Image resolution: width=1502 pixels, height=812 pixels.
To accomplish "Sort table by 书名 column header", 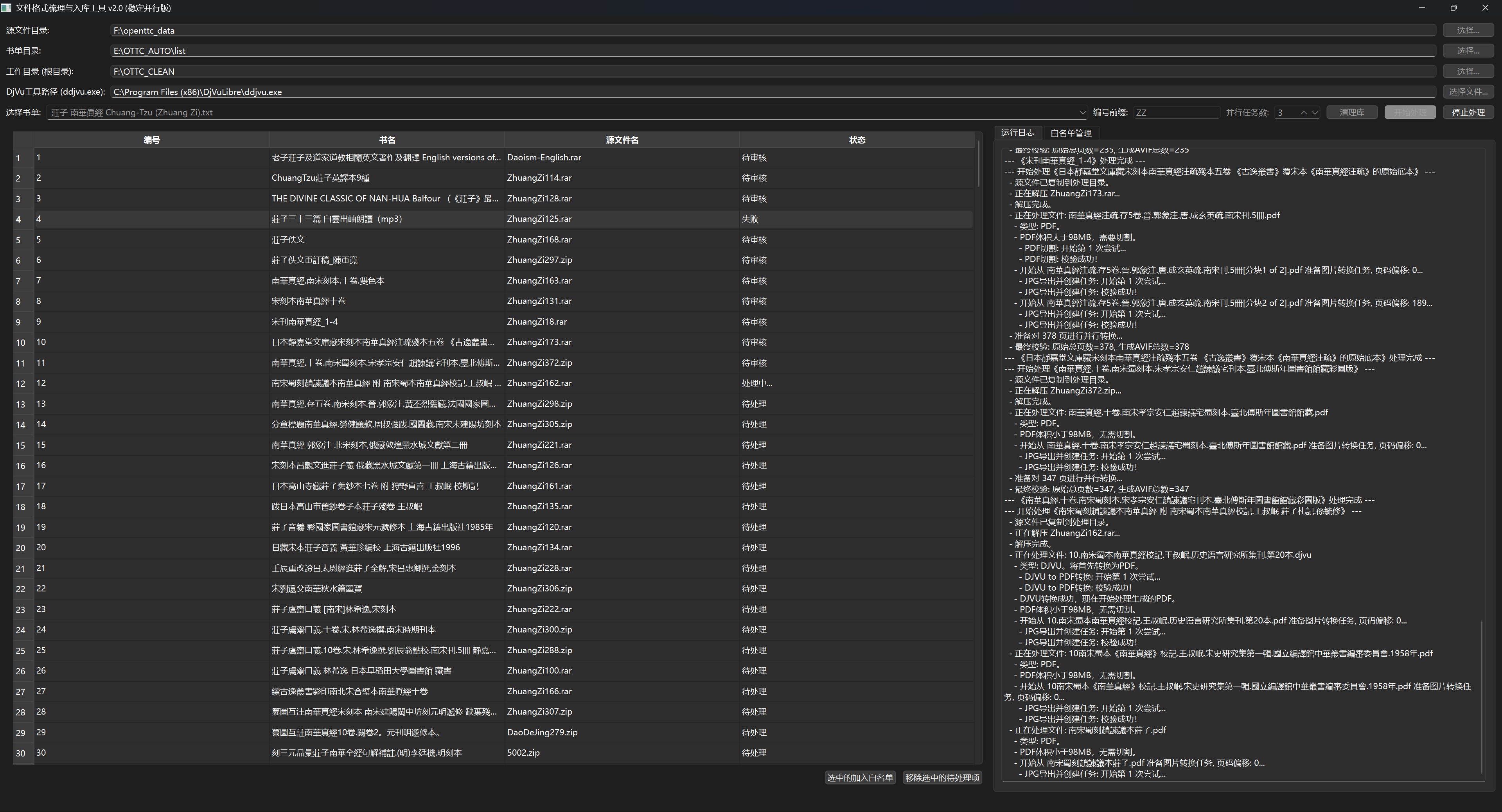I will (x=386, y=140).
